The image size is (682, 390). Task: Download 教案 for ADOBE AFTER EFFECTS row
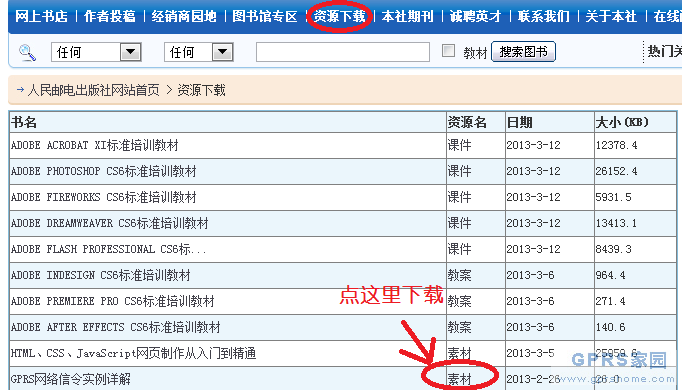point(459,327)
